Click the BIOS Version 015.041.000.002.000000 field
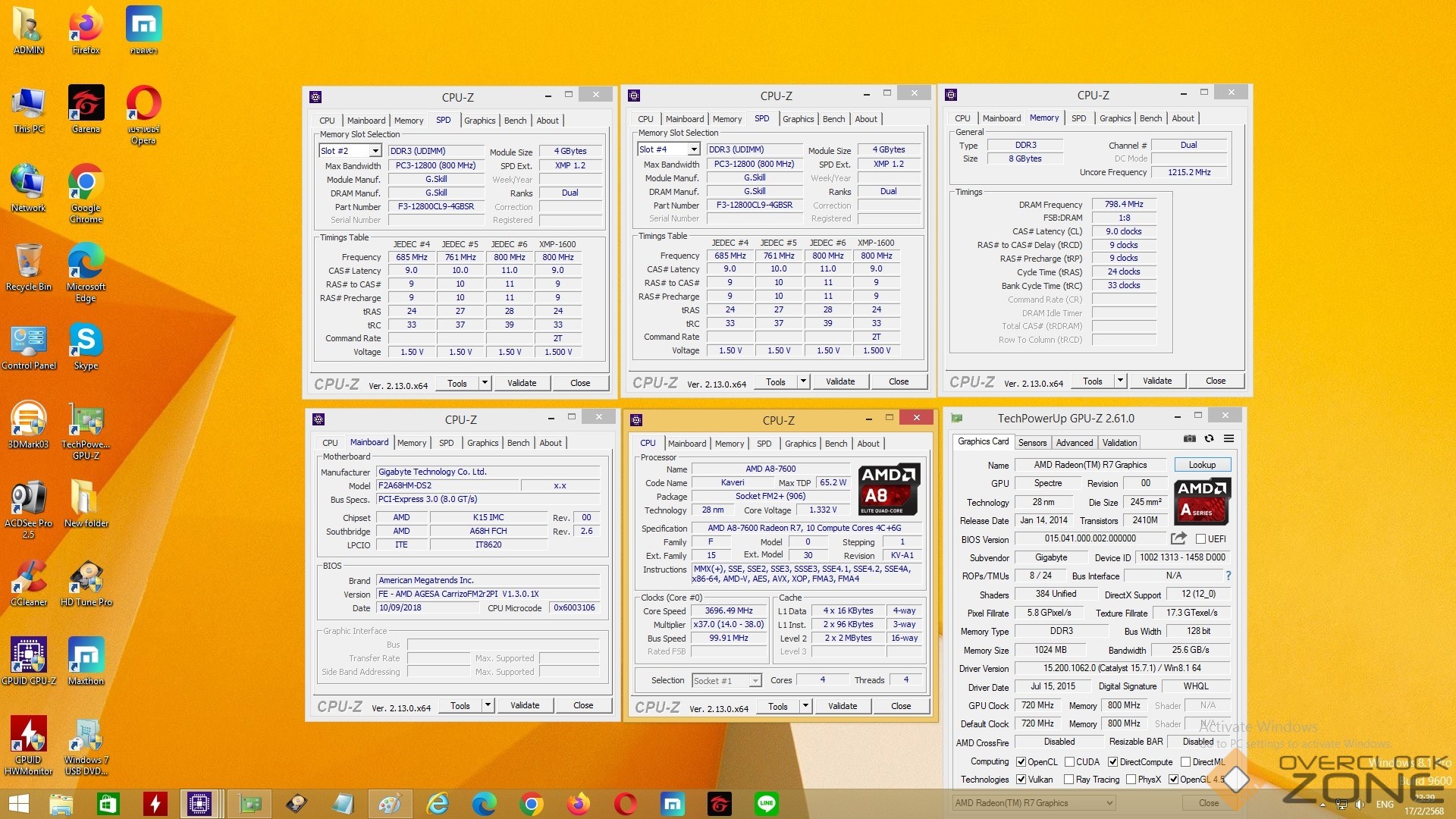This screenshot has width=1456, height=819. (1090, 538)
